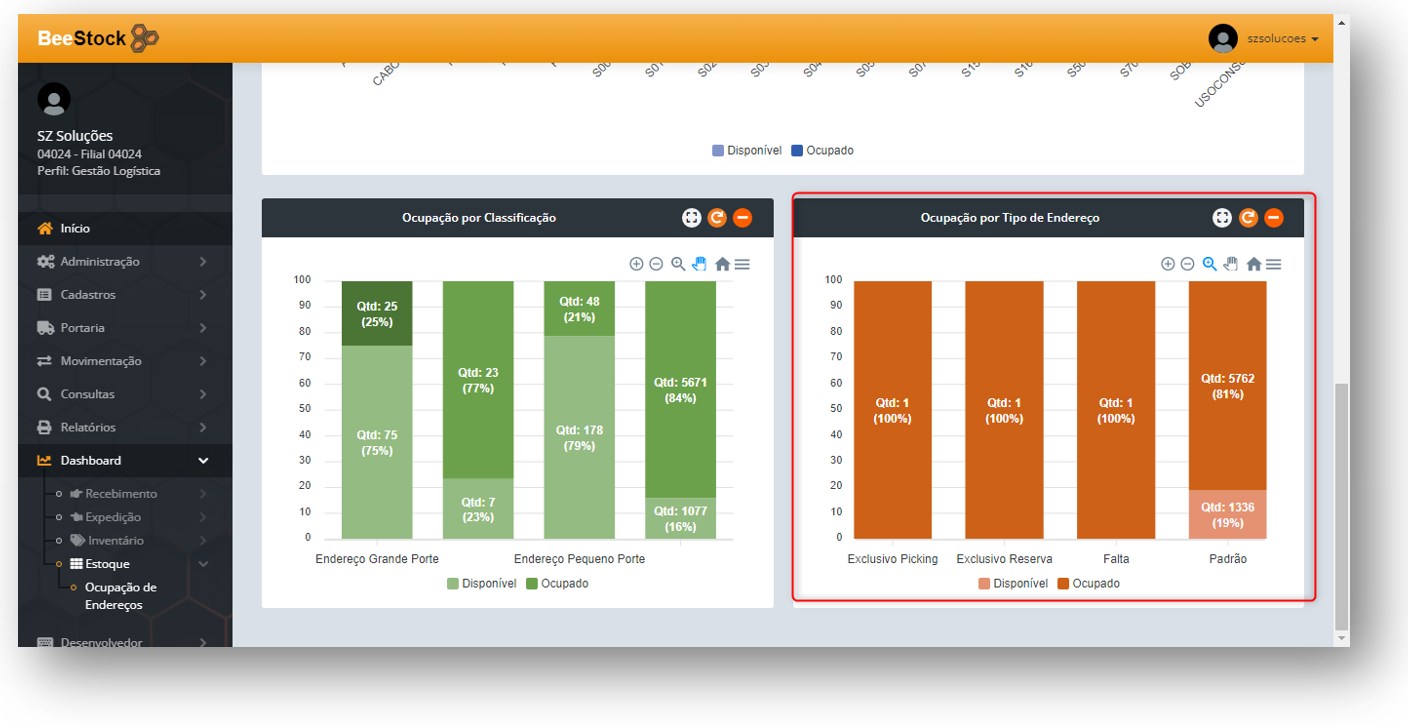The height and width of the screenshot is (725, 1408).
Task: Click zoom in icon on Classificação chart
Action: (x=636, y=264)
